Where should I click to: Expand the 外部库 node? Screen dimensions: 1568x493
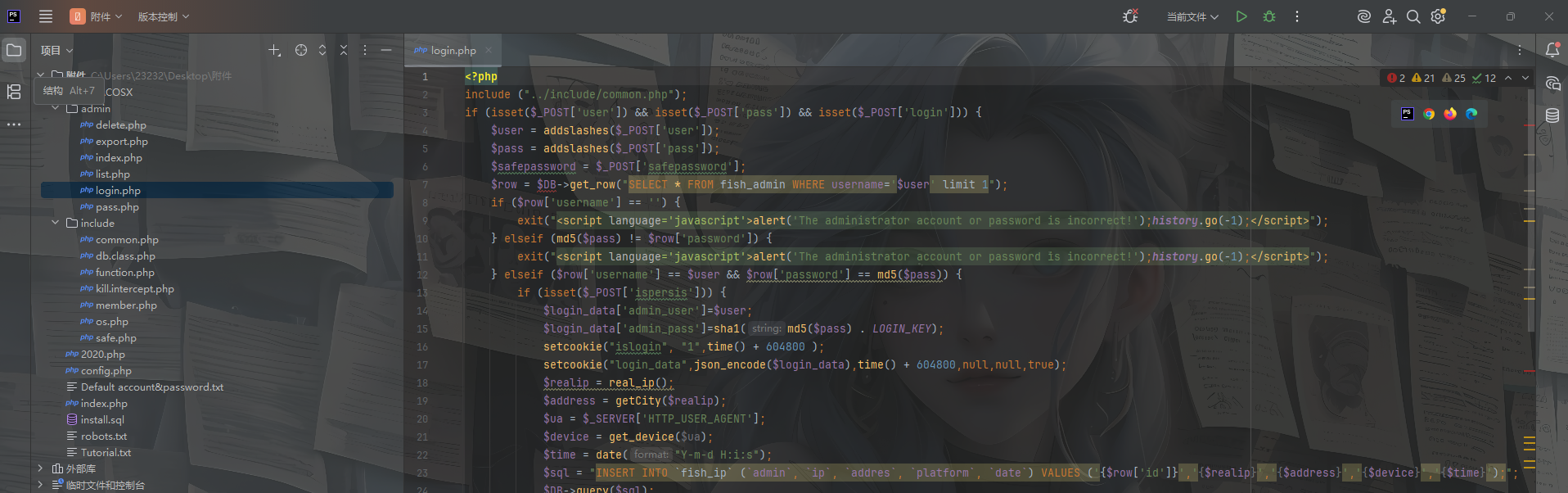[x=40, y=468]
